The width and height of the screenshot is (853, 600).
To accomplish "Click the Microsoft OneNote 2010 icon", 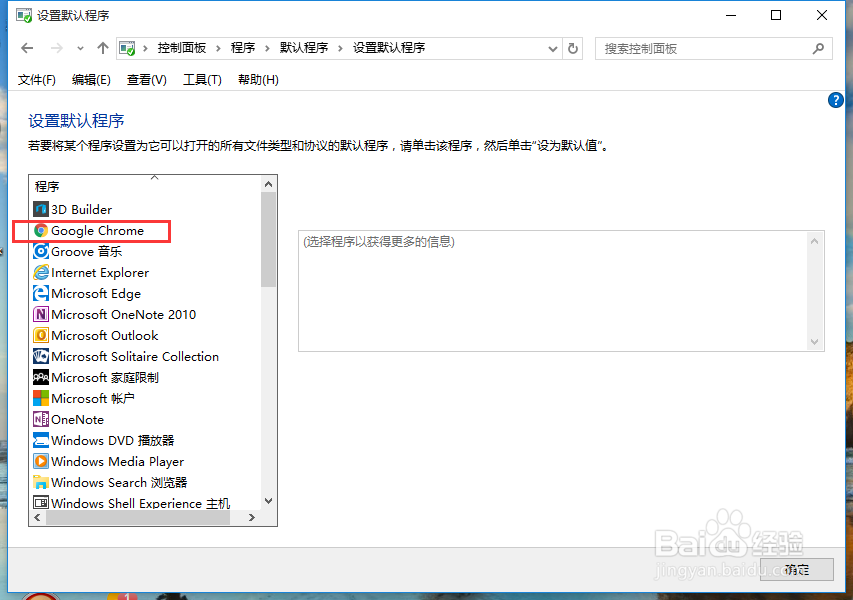I will (x=41, y=314).
